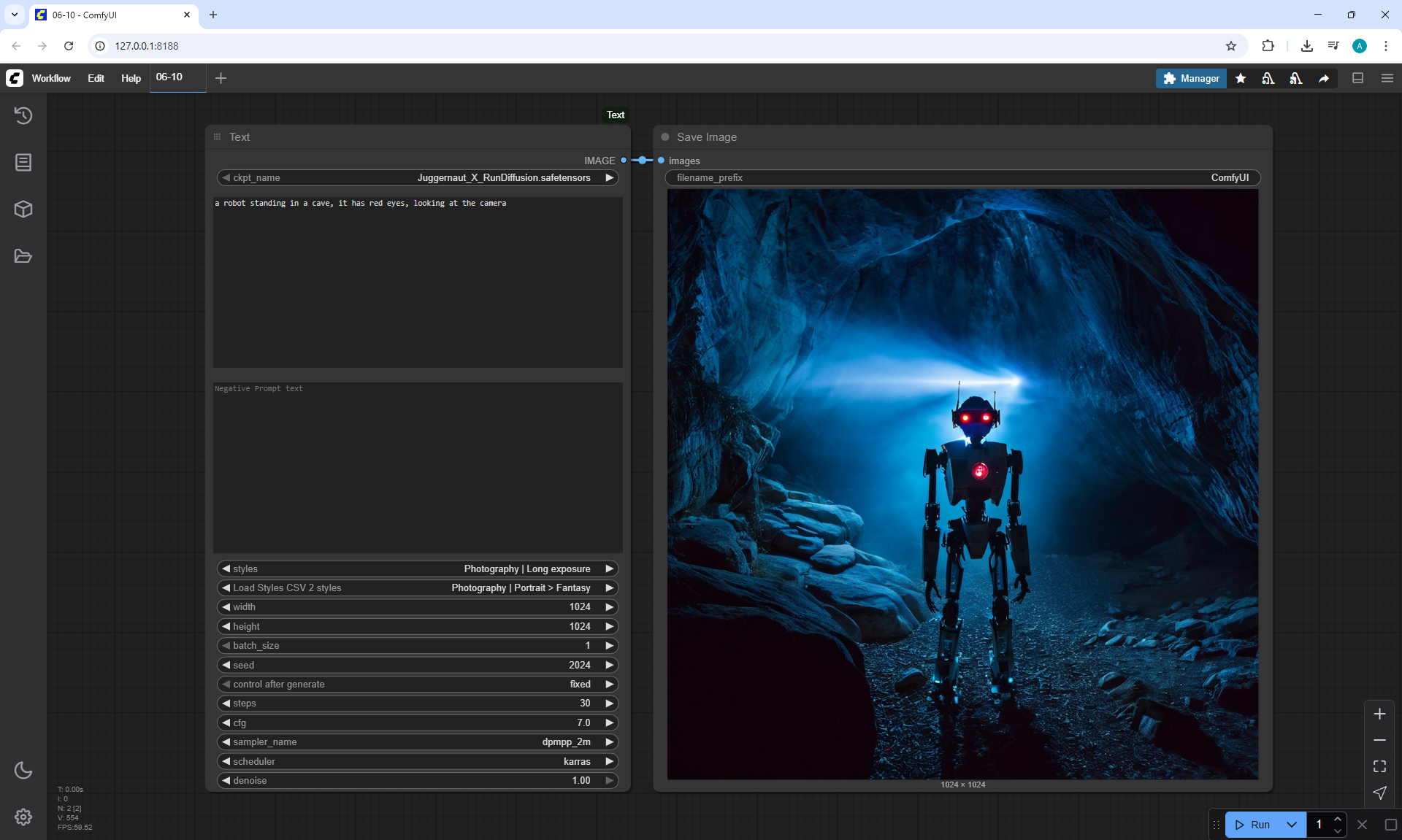The image size is (1402, 840).
Task: Open the workflows folder sidebar icon
Action: (23, 256)
